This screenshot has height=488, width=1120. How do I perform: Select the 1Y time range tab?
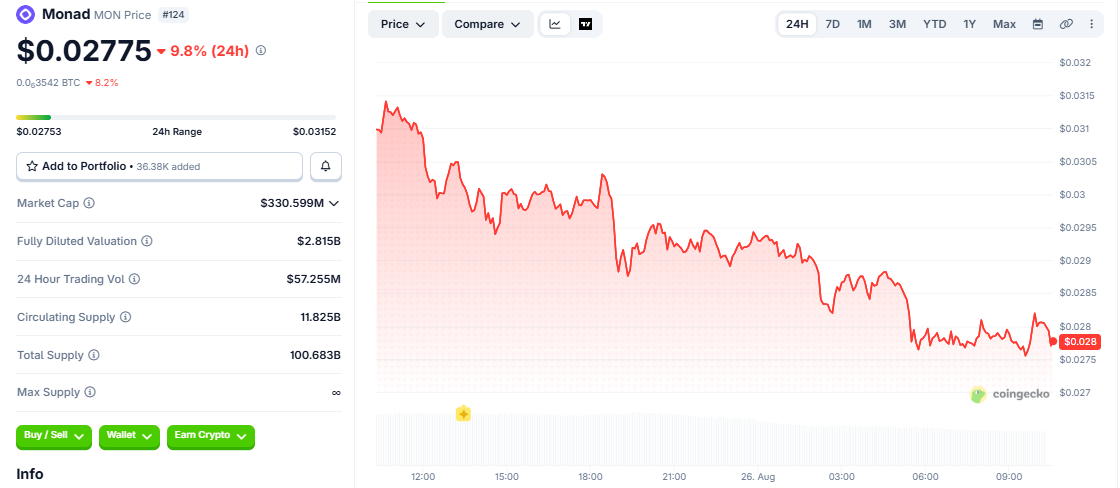click(969, 24)
